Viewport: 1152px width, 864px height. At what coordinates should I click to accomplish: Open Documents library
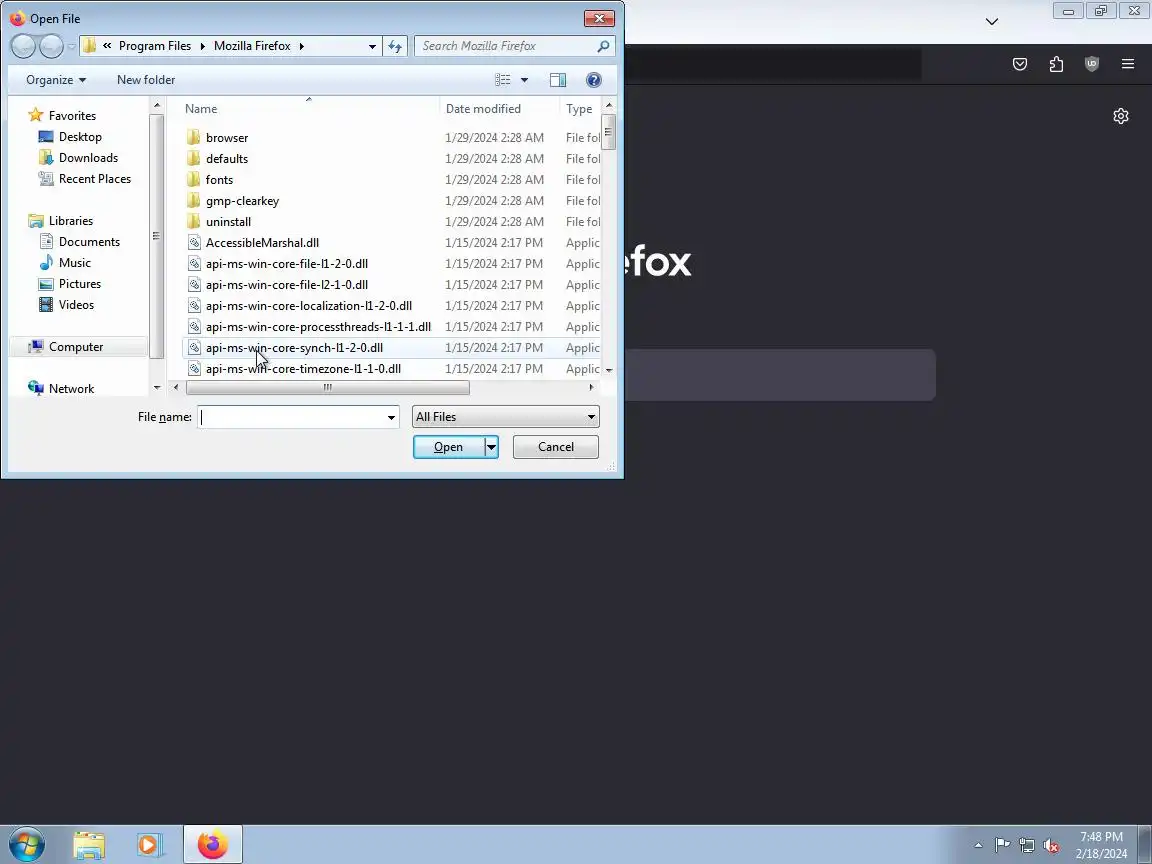89,242
